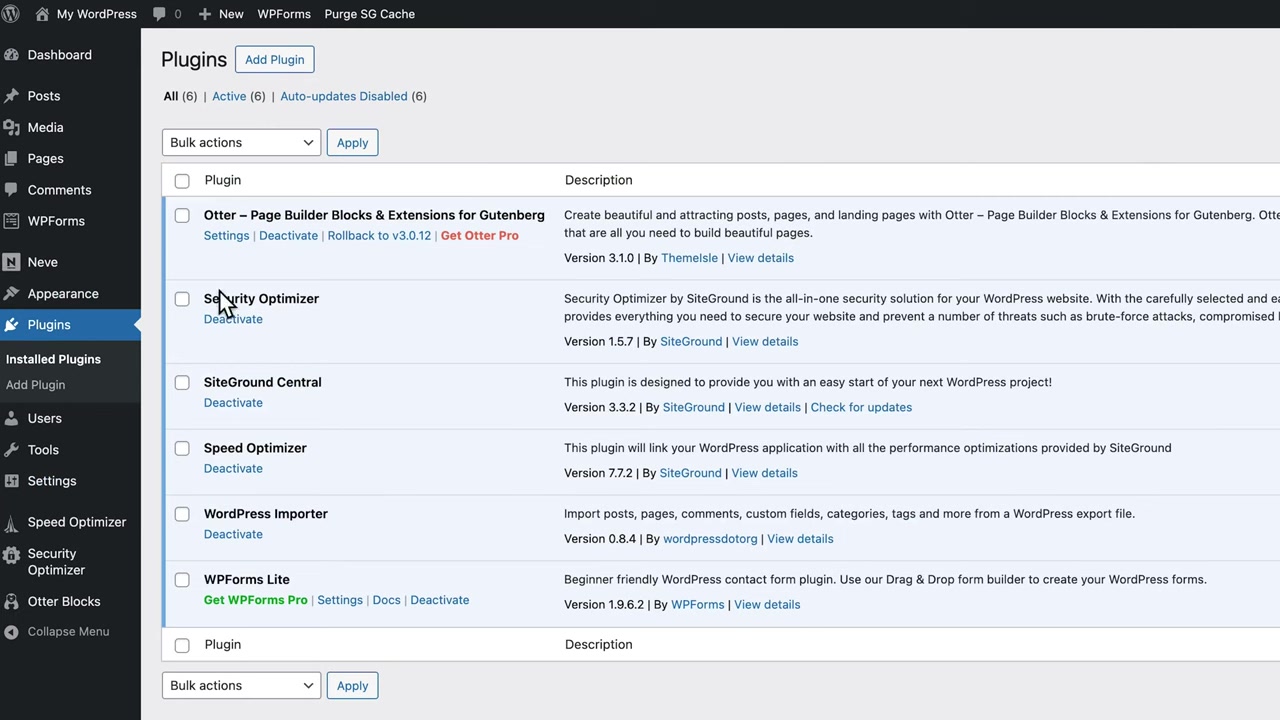Click the Security Optimizer gear icon in sidebar

(11, 554)
